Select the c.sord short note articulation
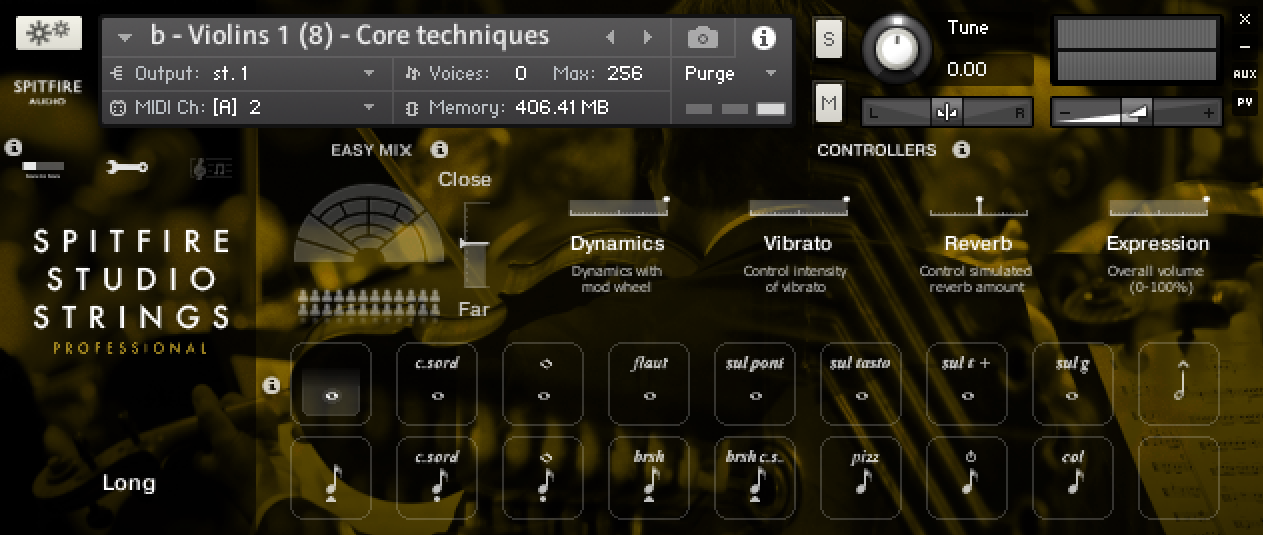 437,478
